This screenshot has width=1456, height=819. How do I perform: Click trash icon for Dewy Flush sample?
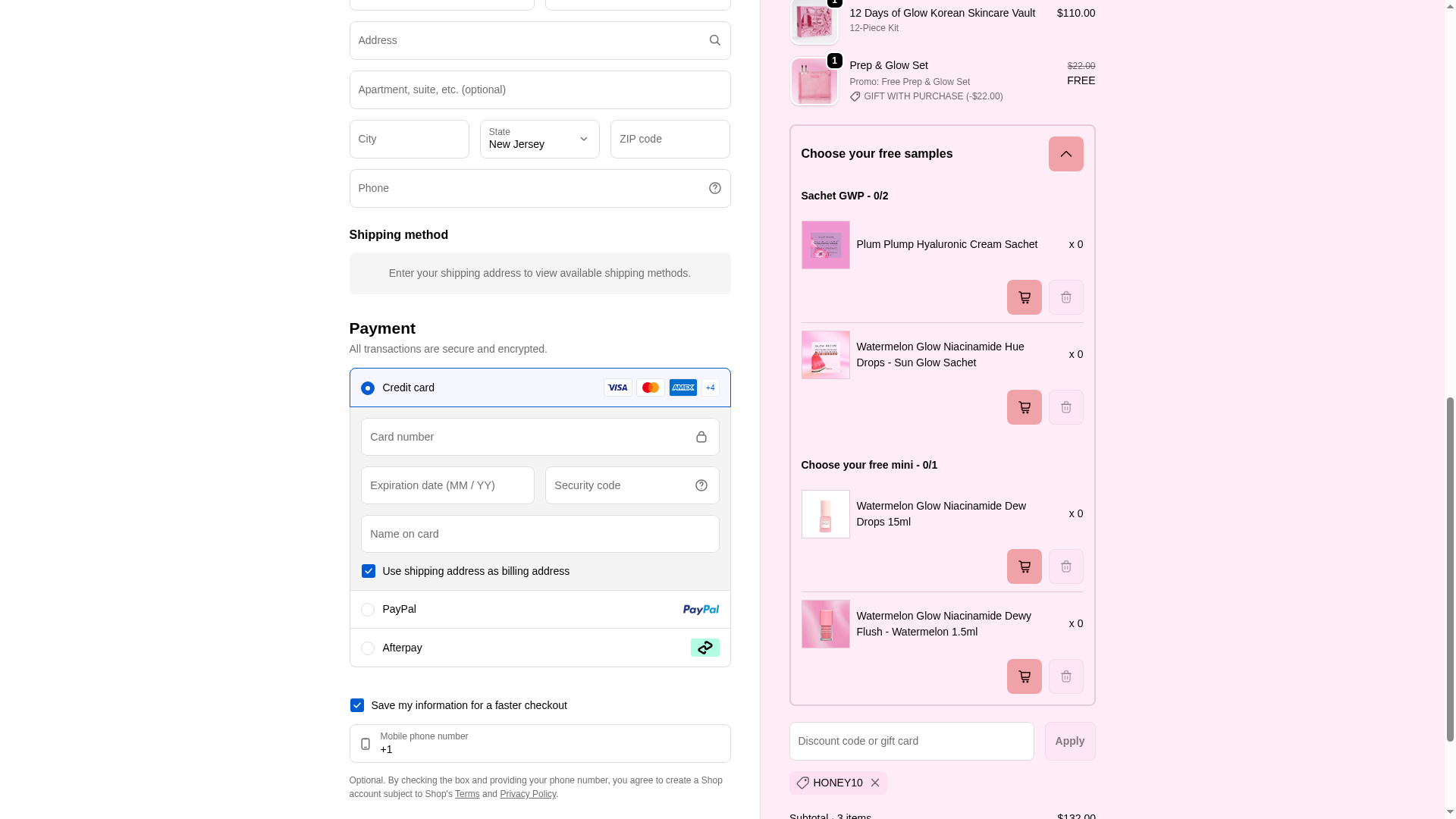(1065, 676)
